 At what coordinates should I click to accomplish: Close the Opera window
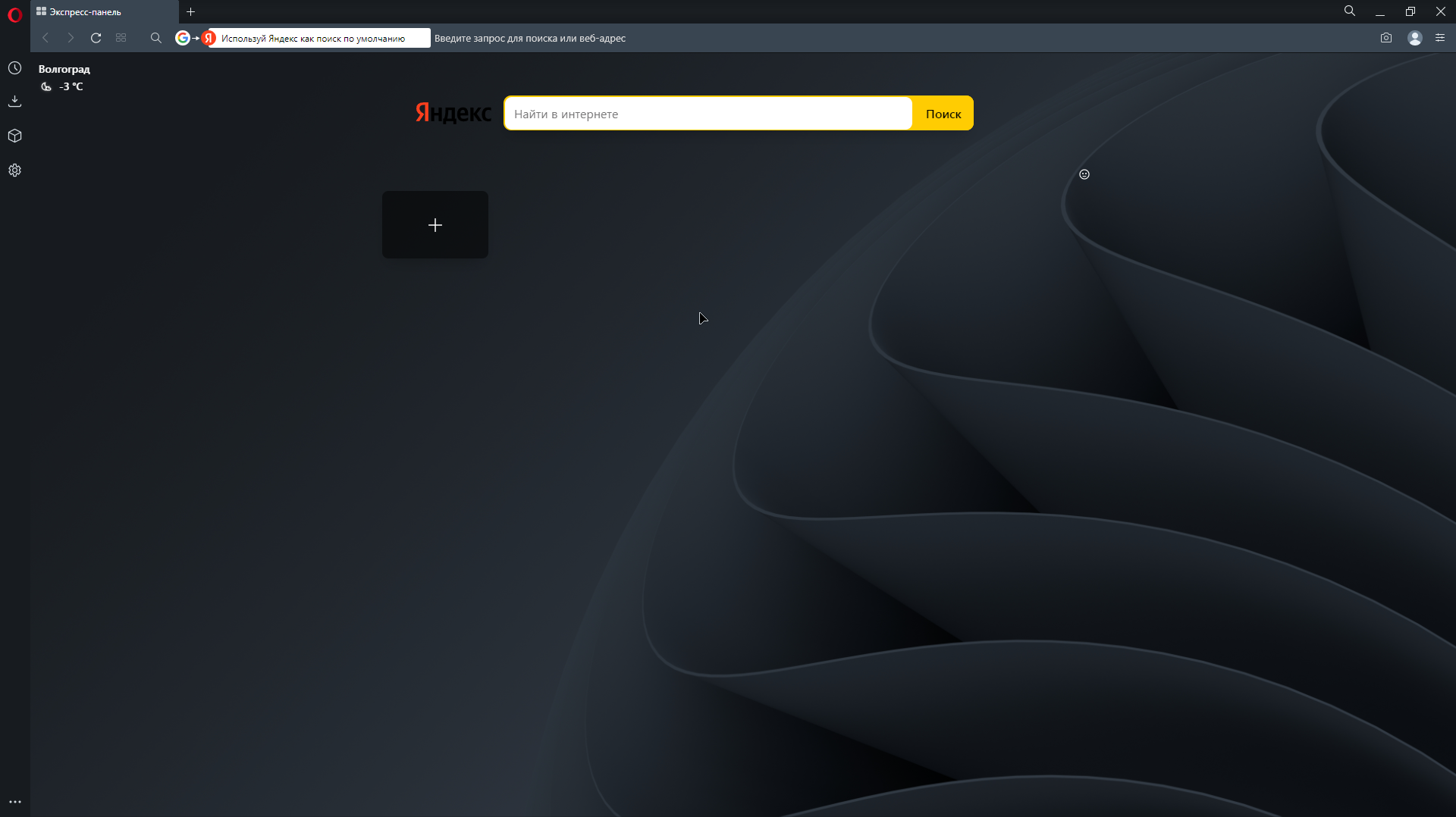pos(1441,12)
